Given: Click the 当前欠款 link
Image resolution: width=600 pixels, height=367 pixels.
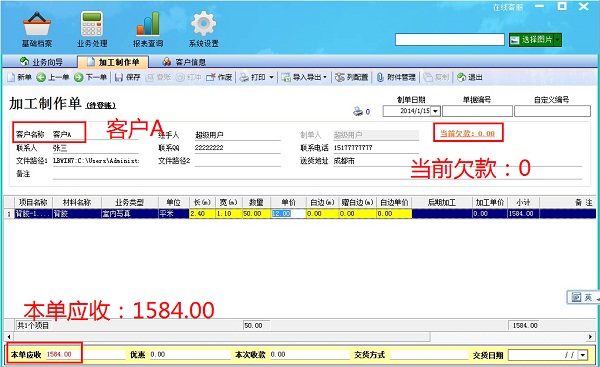Looking at the screenshot, I should 467,134.
